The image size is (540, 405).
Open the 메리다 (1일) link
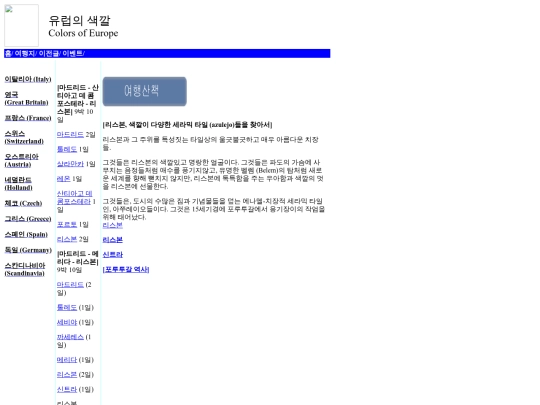[x=67, y=360]
